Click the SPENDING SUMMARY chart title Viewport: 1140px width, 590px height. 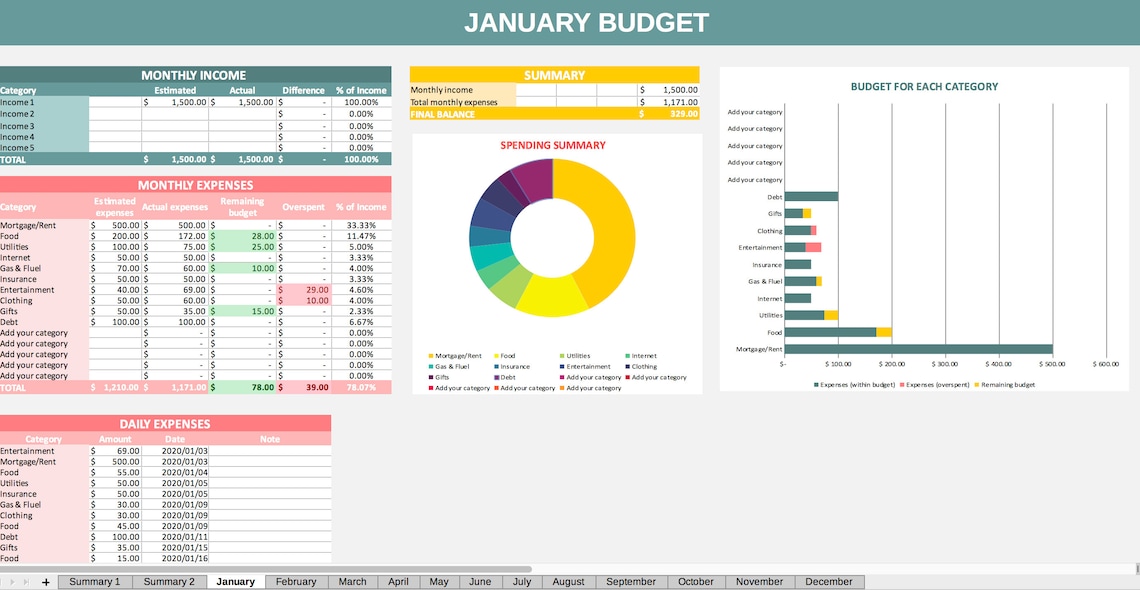point(553,145)
